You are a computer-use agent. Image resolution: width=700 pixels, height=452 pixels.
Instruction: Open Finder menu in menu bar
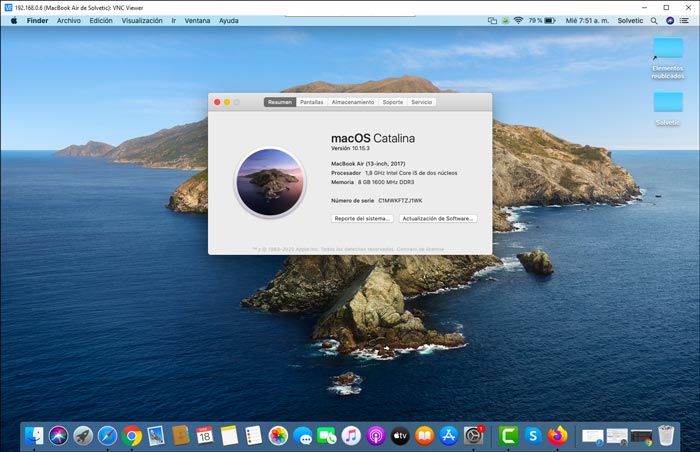[38, 21]
